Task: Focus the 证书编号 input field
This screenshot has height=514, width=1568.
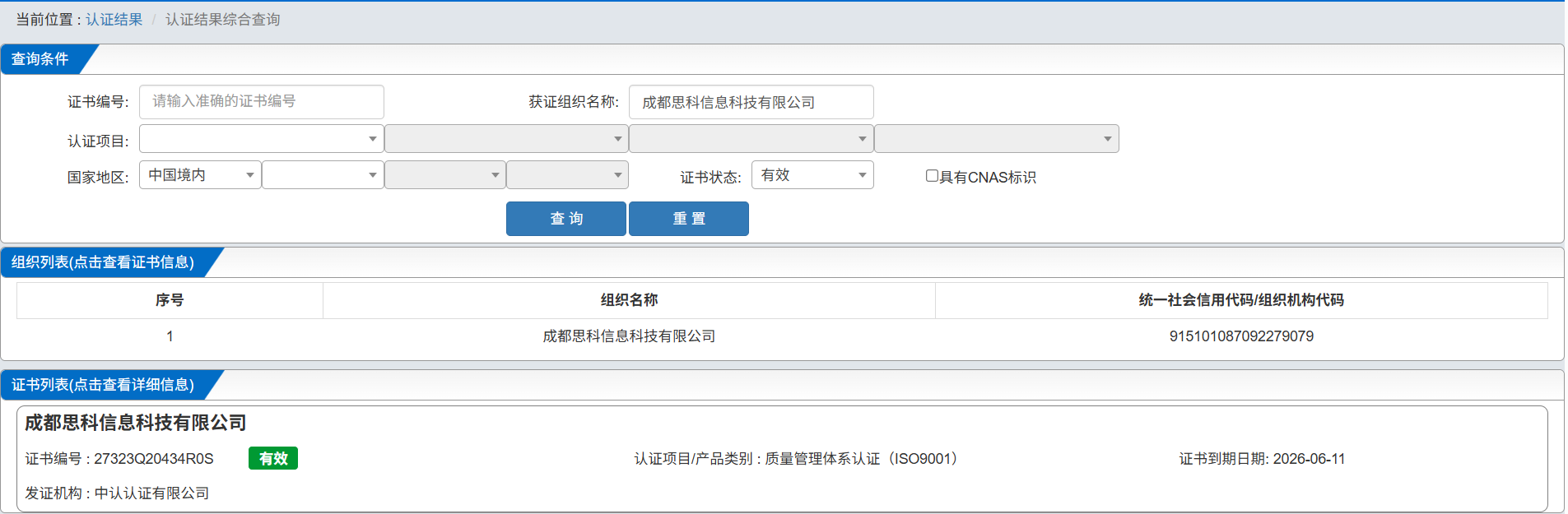Action: [x=262, y=102]
